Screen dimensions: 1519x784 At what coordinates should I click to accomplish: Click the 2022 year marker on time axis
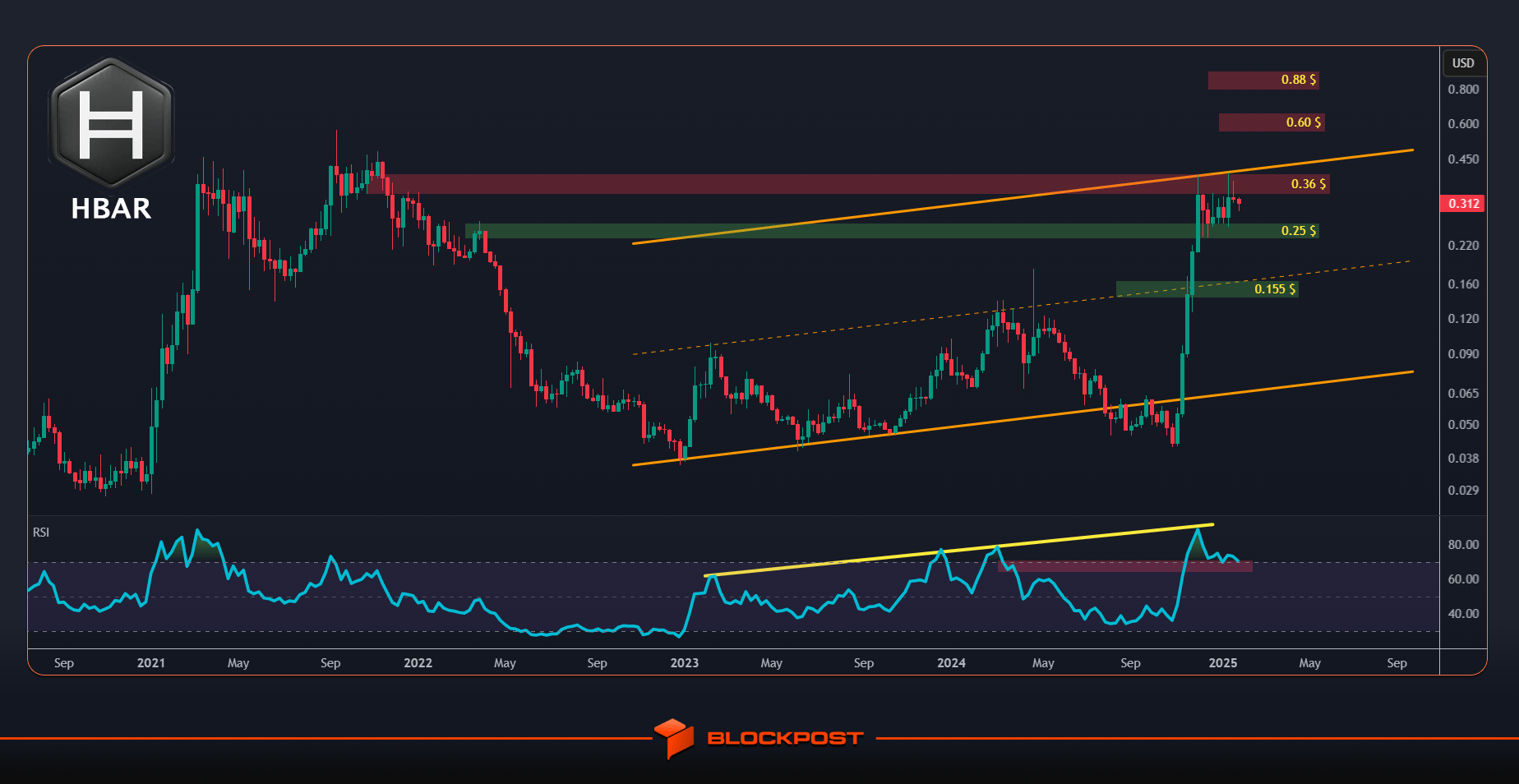(418, 663)
